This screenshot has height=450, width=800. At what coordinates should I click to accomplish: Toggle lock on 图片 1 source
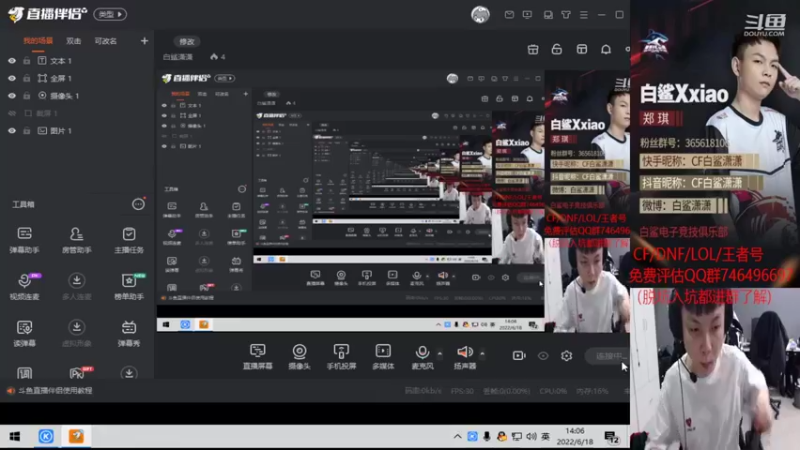point(27,131)
